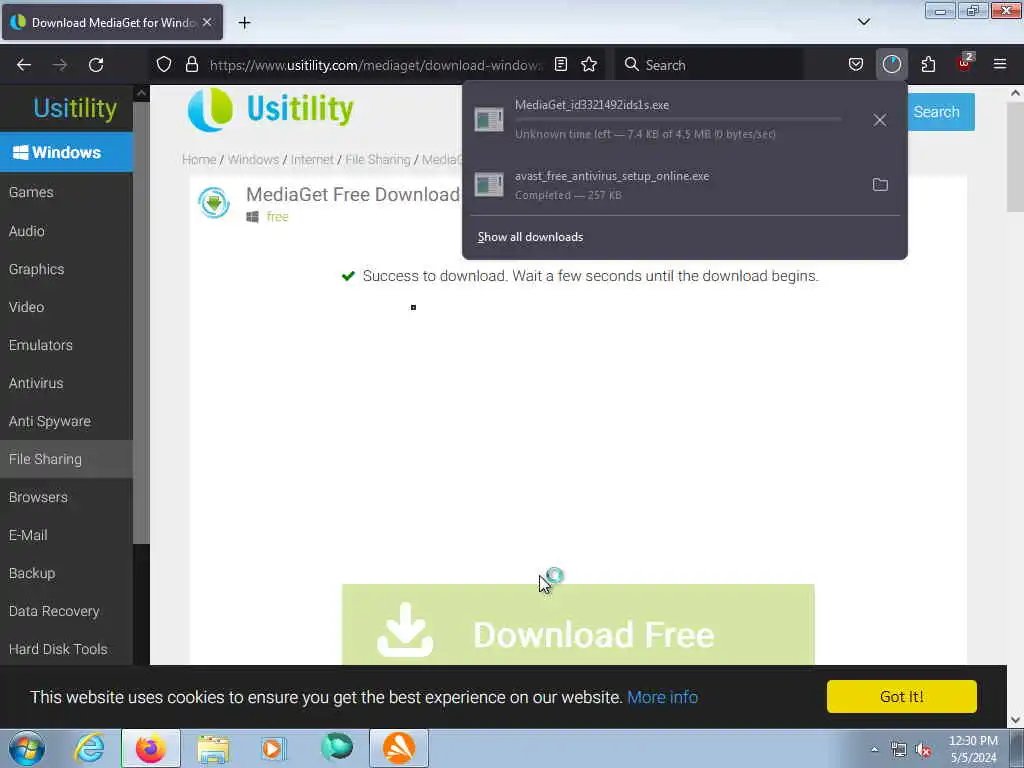Cancel the MediaGet_id3321492ids1s.exe download
Screen dimensions: 1024x768
pyautogui.click(x=880, y=120)
